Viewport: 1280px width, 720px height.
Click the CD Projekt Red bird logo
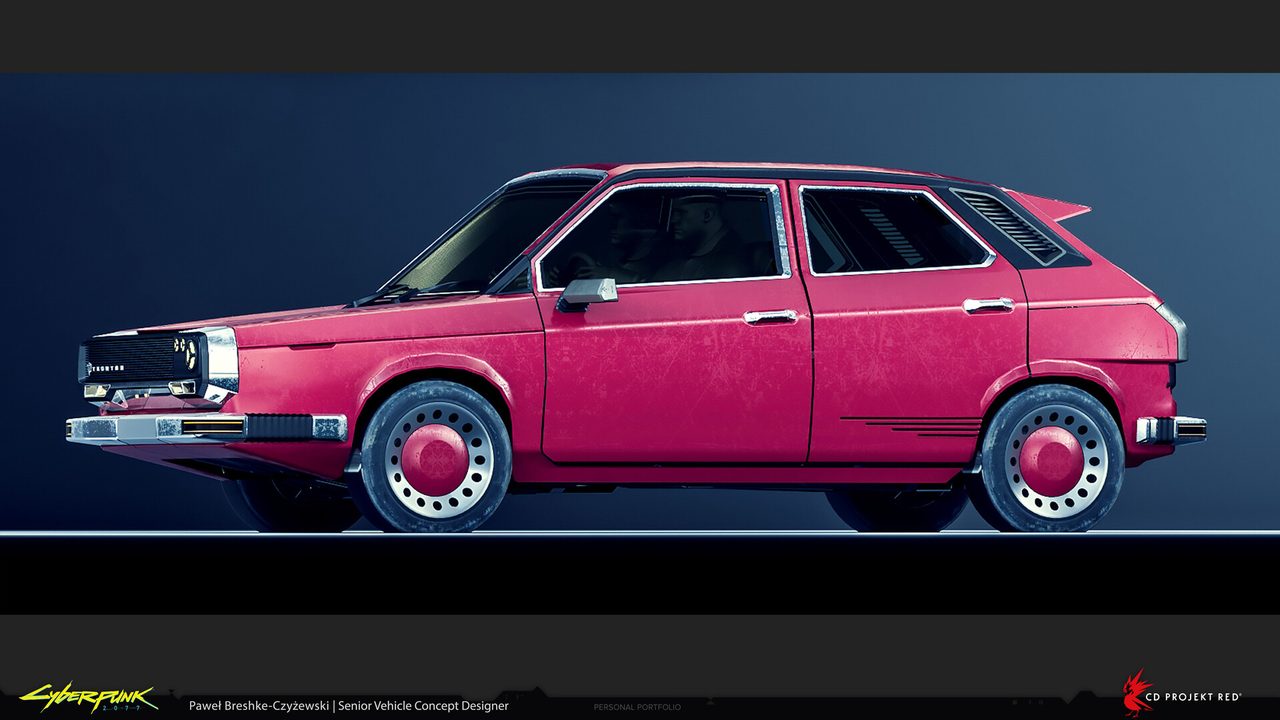click(1137, 692)
